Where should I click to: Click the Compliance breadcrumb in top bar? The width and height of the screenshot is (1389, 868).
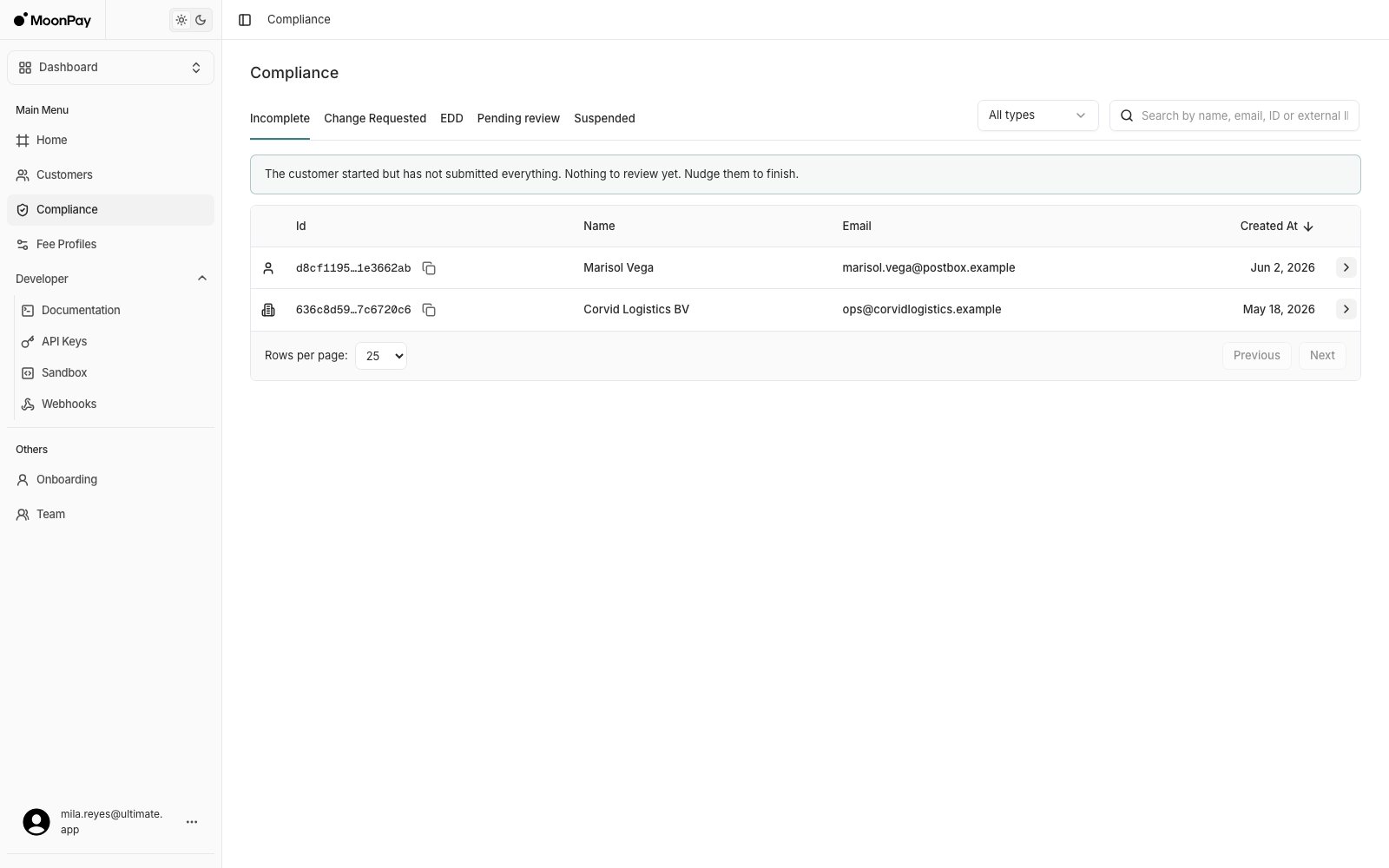click(x=299, y=19)
